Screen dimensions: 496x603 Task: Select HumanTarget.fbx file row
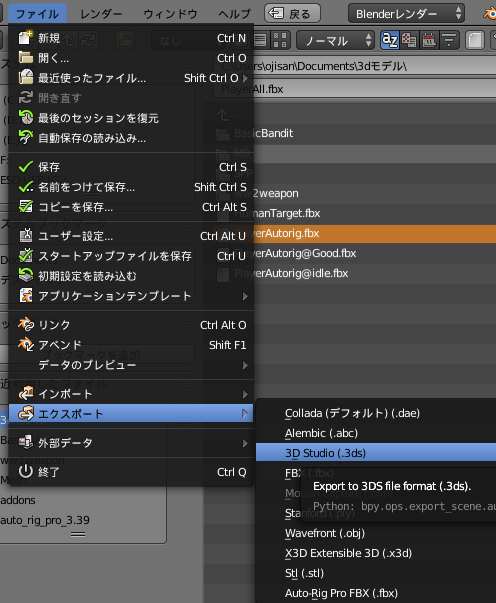pos(350,213)
